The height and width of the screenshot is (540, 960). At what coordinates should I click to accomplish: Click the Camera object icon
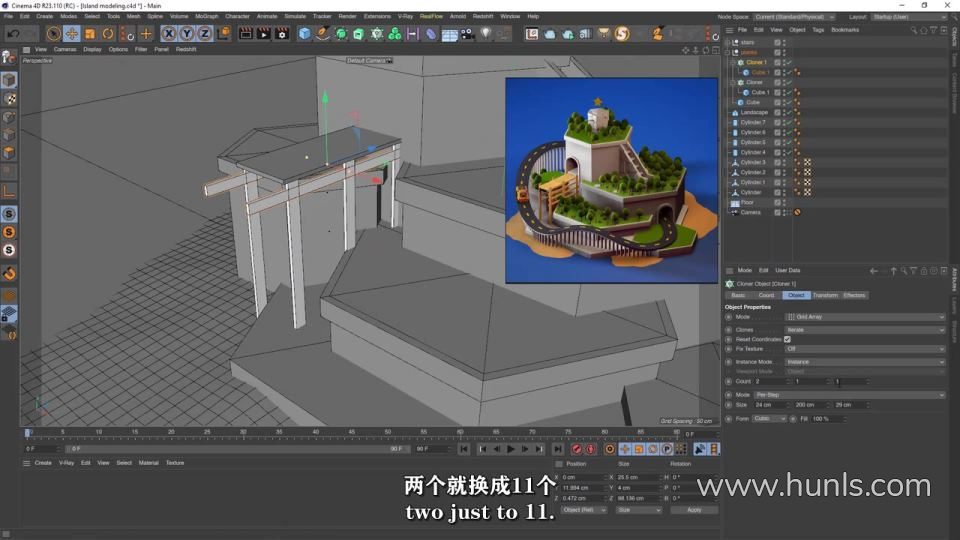[468, 34]
